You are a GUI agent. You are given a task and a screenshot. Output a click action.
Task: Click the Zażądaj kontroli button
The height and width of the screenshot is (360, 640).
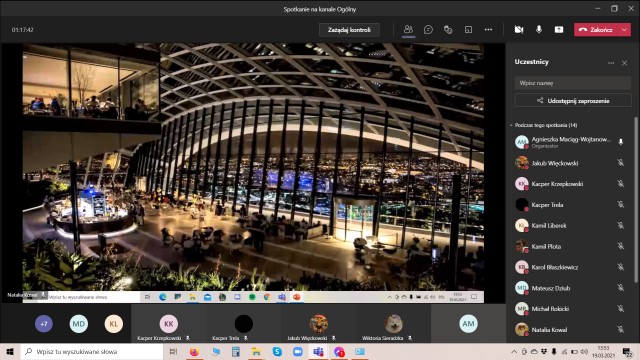point(349,30)
